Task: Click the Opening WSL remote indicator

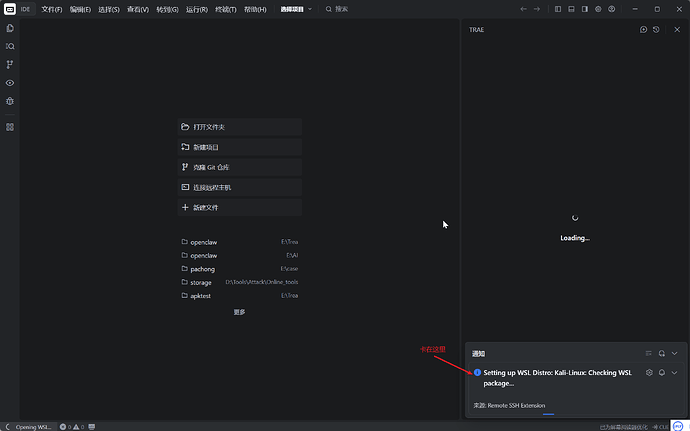Action: point(28,427)
